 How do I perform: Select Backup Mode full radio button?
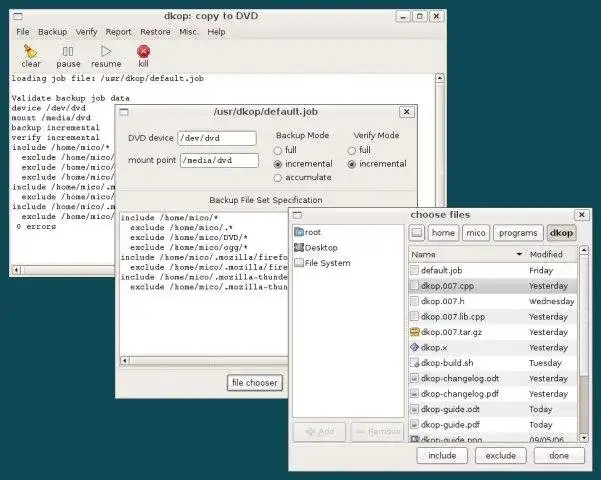tap(278, 150)
